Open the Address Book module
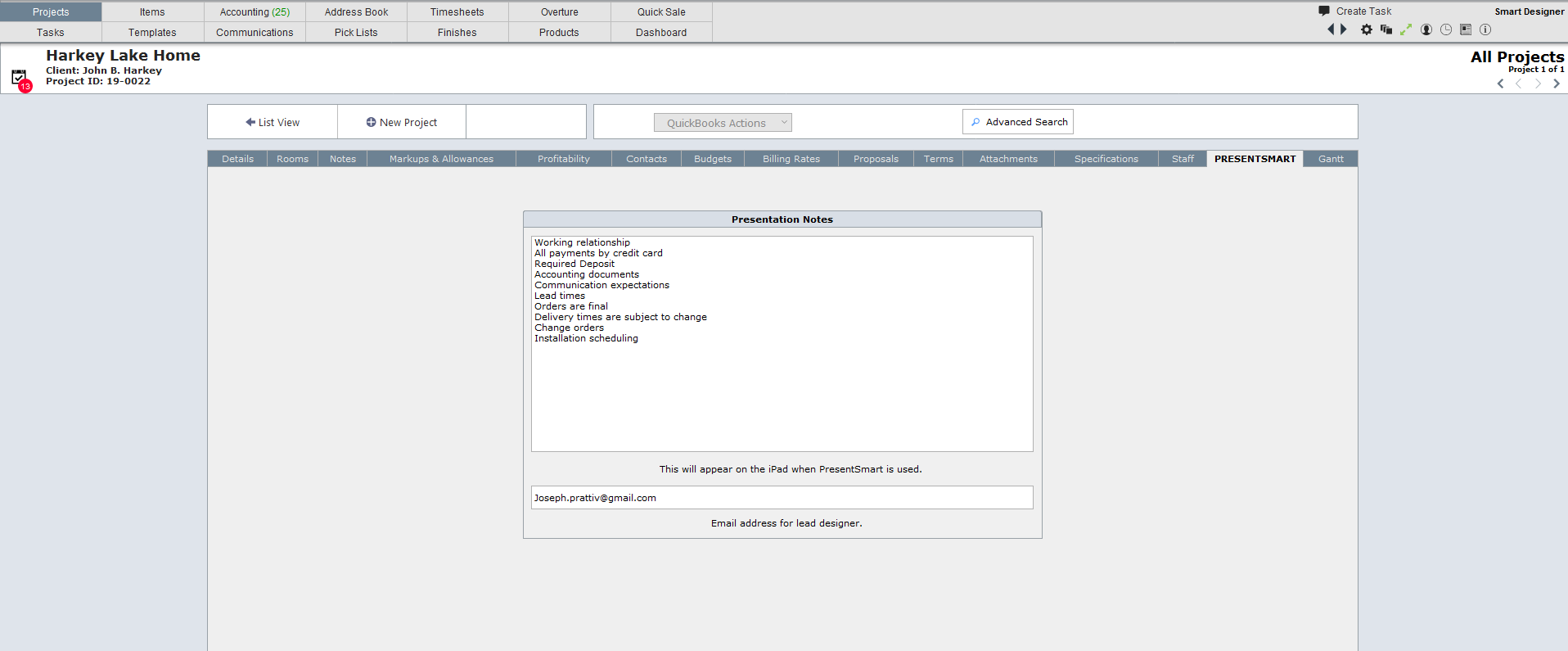Viewport: 1568px width, 651px height. point(356,12)
